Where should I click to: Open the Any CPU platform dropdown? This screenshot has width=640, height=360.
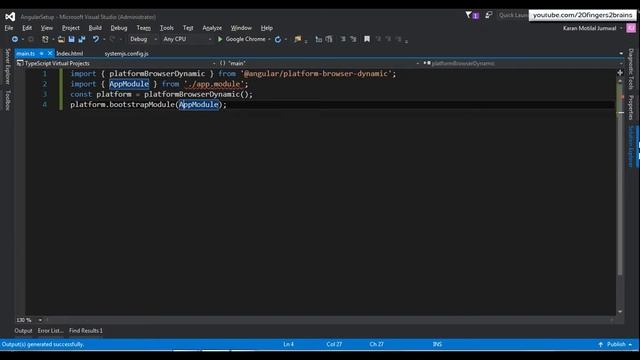[187, 39]
